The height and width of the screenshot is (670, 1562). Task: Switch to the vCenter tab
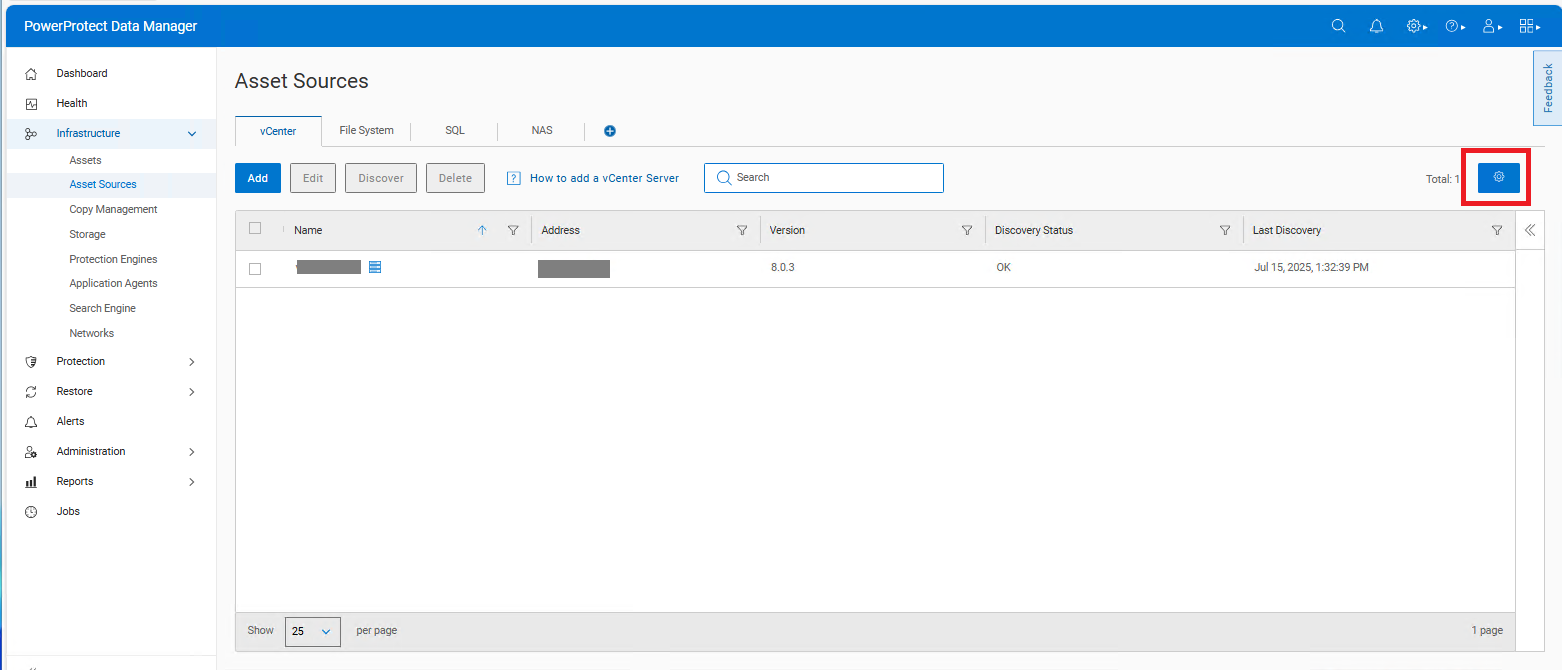click(278, 131)
